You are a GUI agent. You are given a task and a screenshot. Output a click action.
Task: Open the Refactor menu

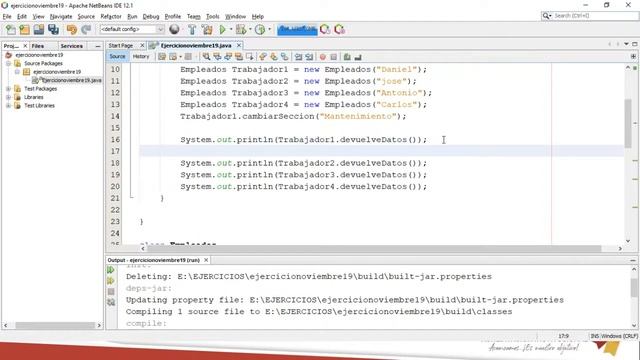tap(111, 16)
